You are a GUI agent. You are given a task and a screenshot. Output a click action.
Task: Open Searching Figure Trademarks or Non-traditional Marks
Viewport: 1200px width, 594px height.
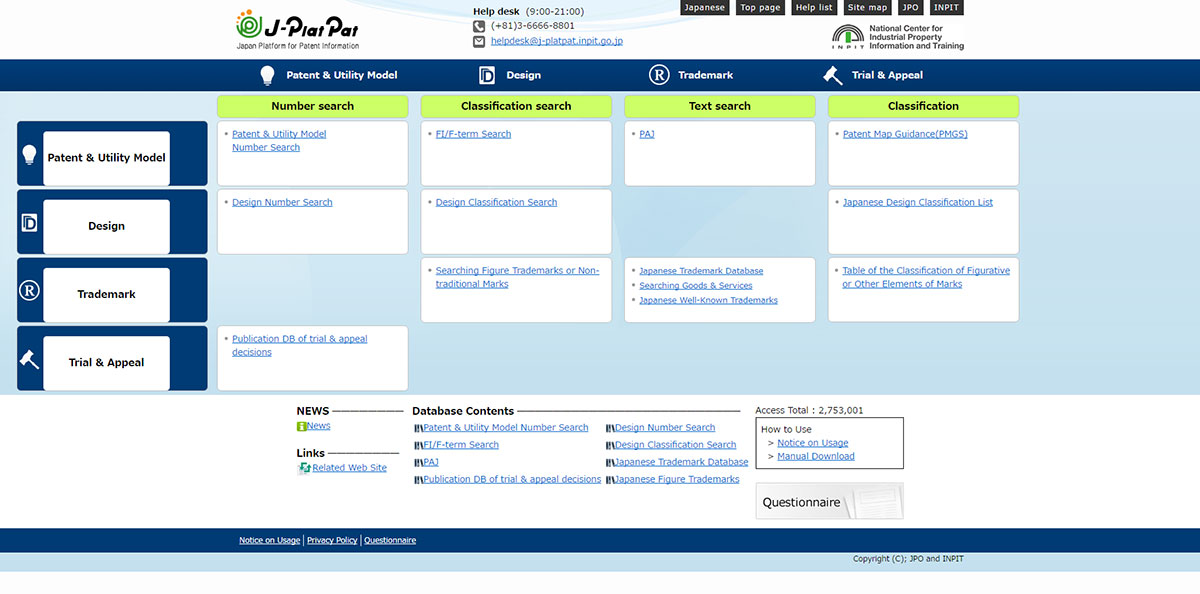click(517, 277)
